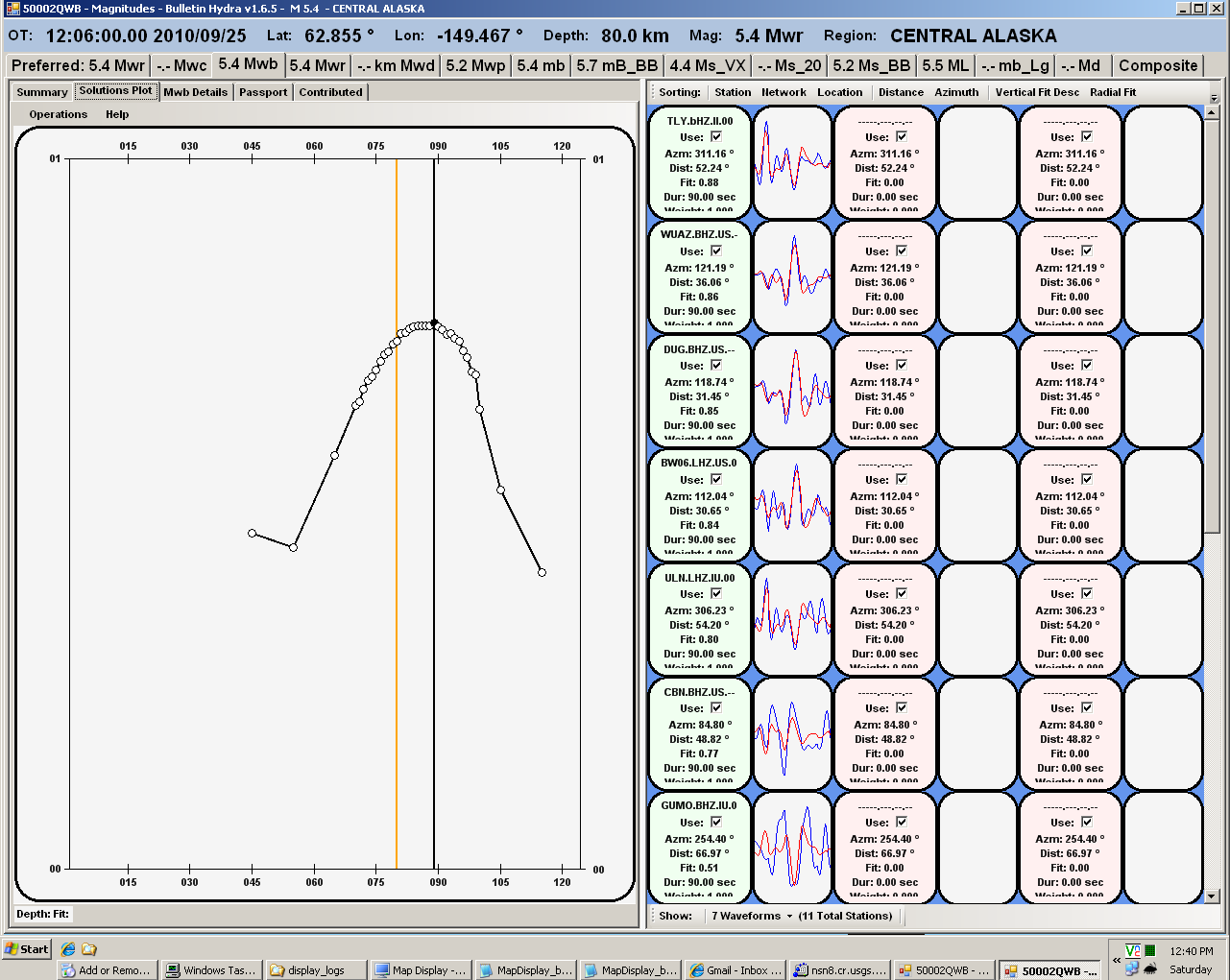Screen dimensions: 1230x980
Task: Click the taskbar clock showing 12:40 PM
Action: (1192, 951)
